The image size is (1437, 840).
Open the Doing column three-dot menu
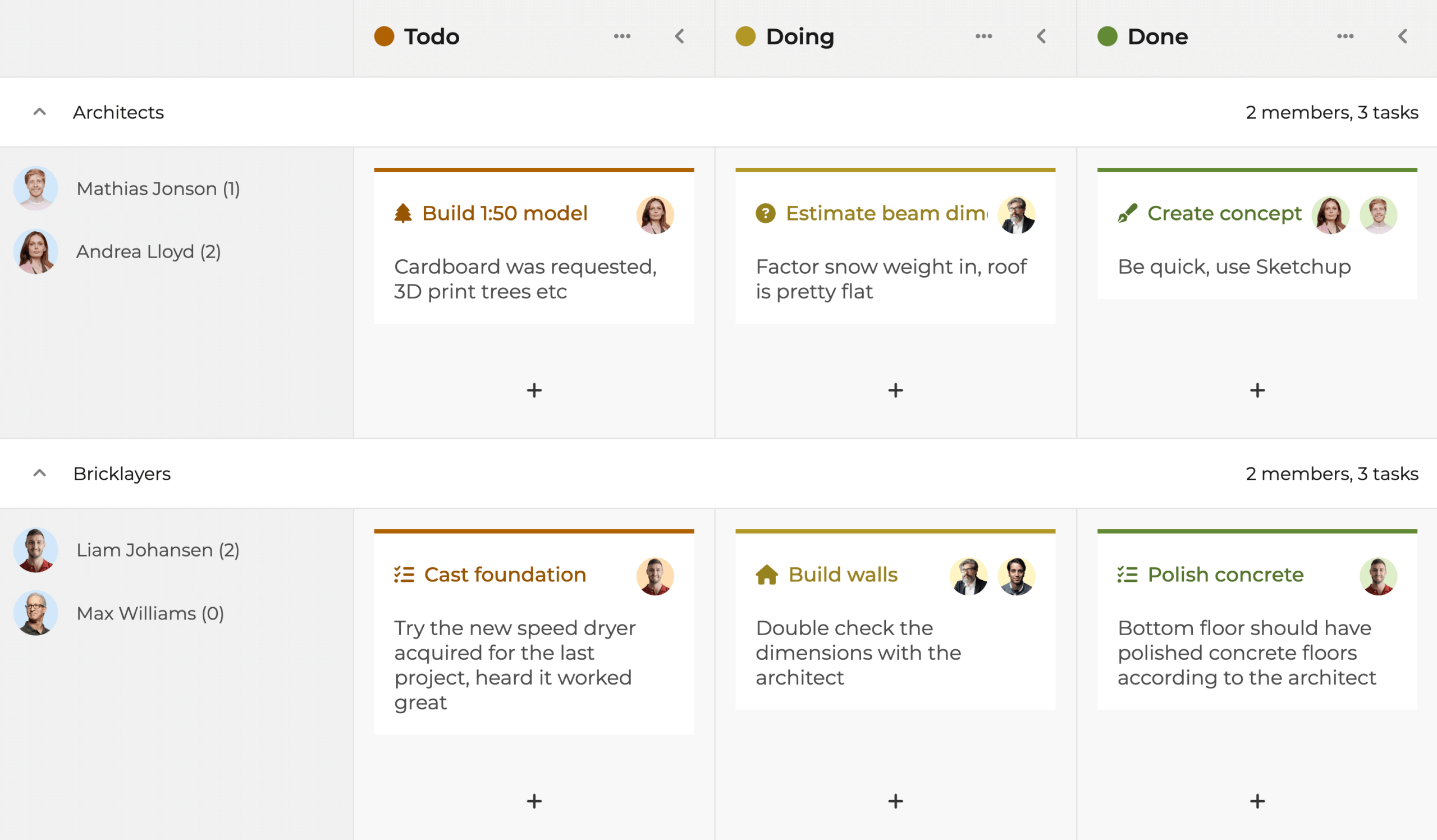[x=983, y=36]
